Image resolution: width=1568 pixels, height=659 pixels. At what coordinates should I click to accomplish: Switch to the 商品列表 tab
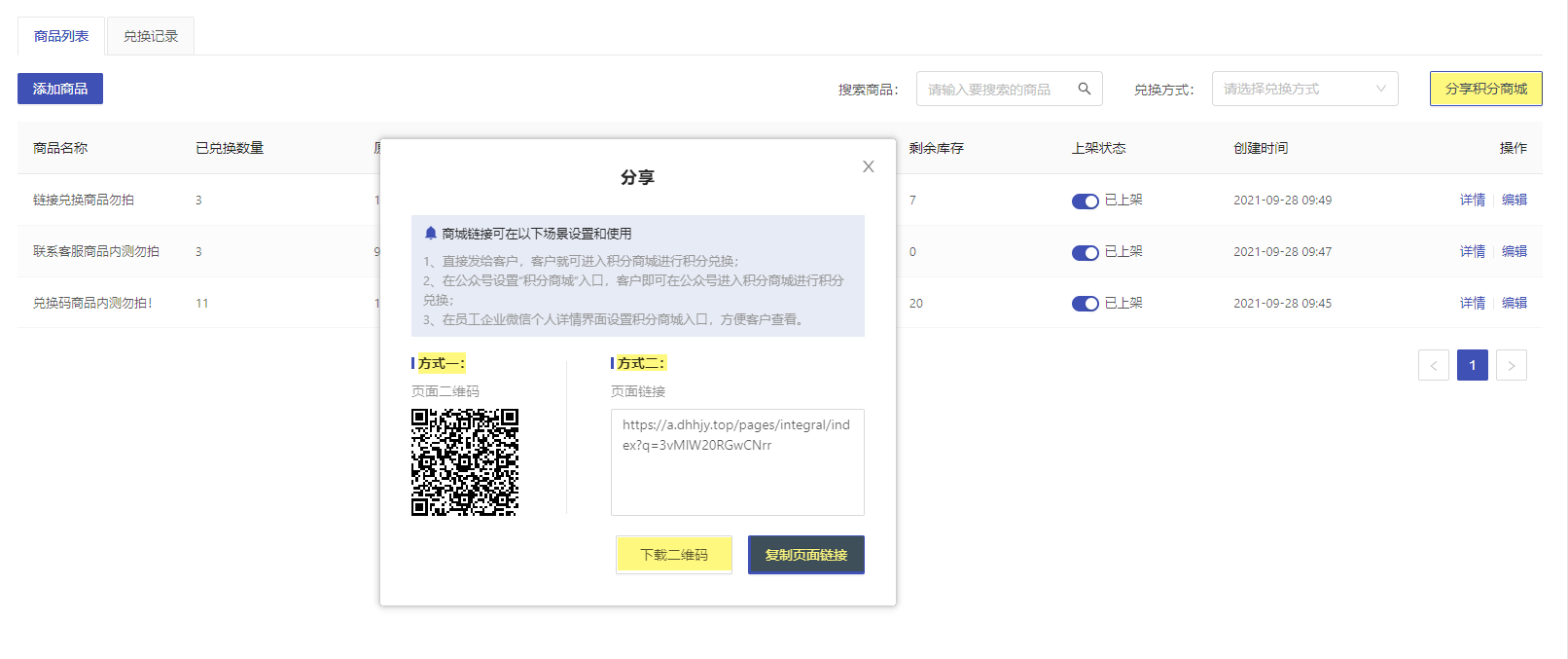pos(61,36)
